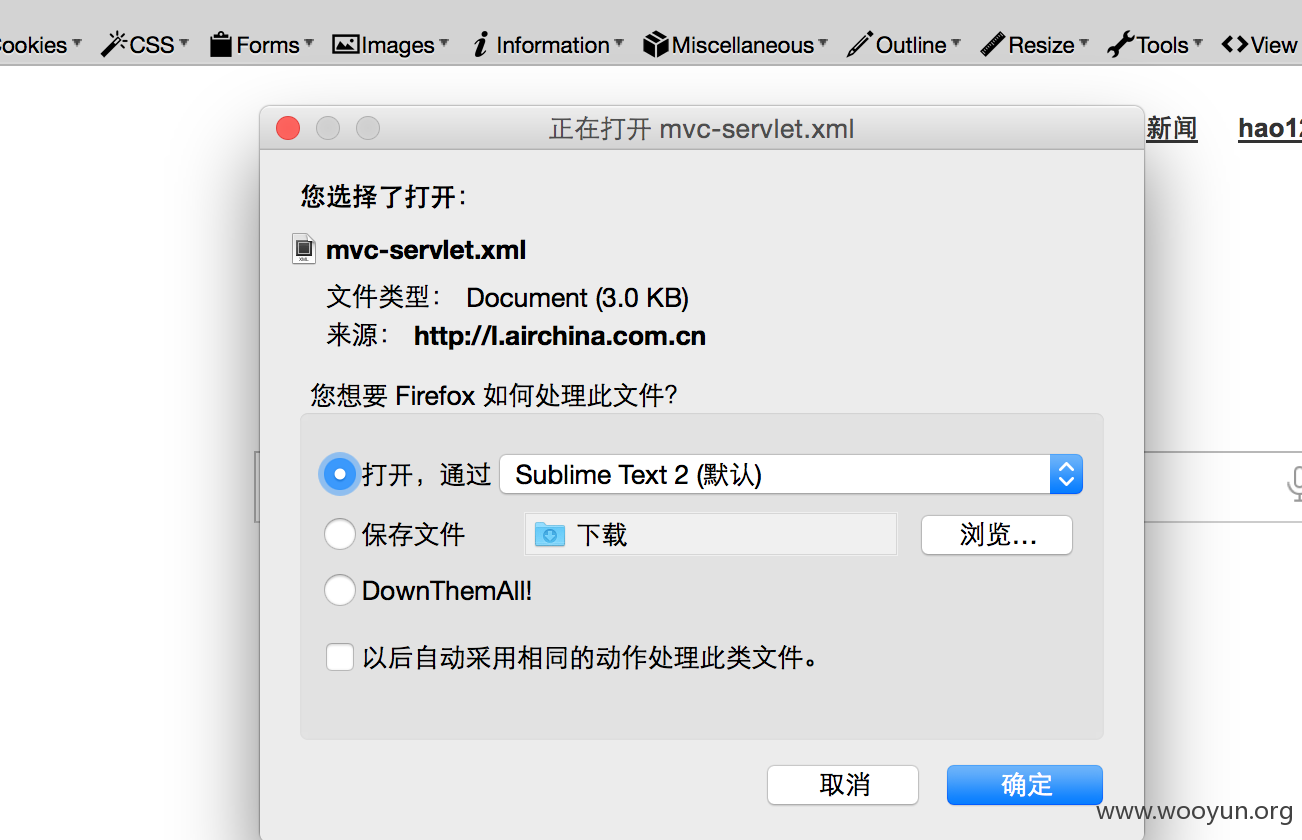Click the Images picture icon

click(x=345, y=44)
